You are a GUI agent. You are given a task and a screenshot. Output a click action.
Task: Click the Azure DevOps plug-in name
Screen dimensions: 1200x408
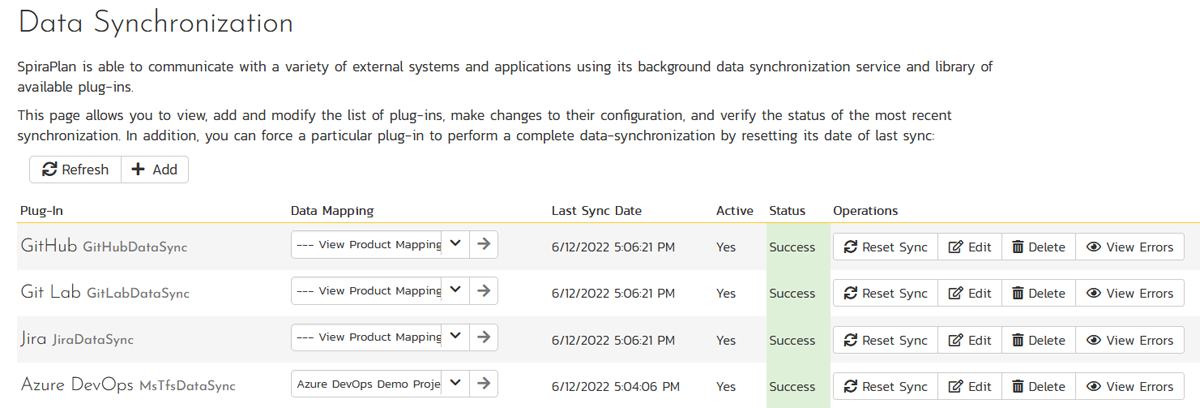pos(77,385)
